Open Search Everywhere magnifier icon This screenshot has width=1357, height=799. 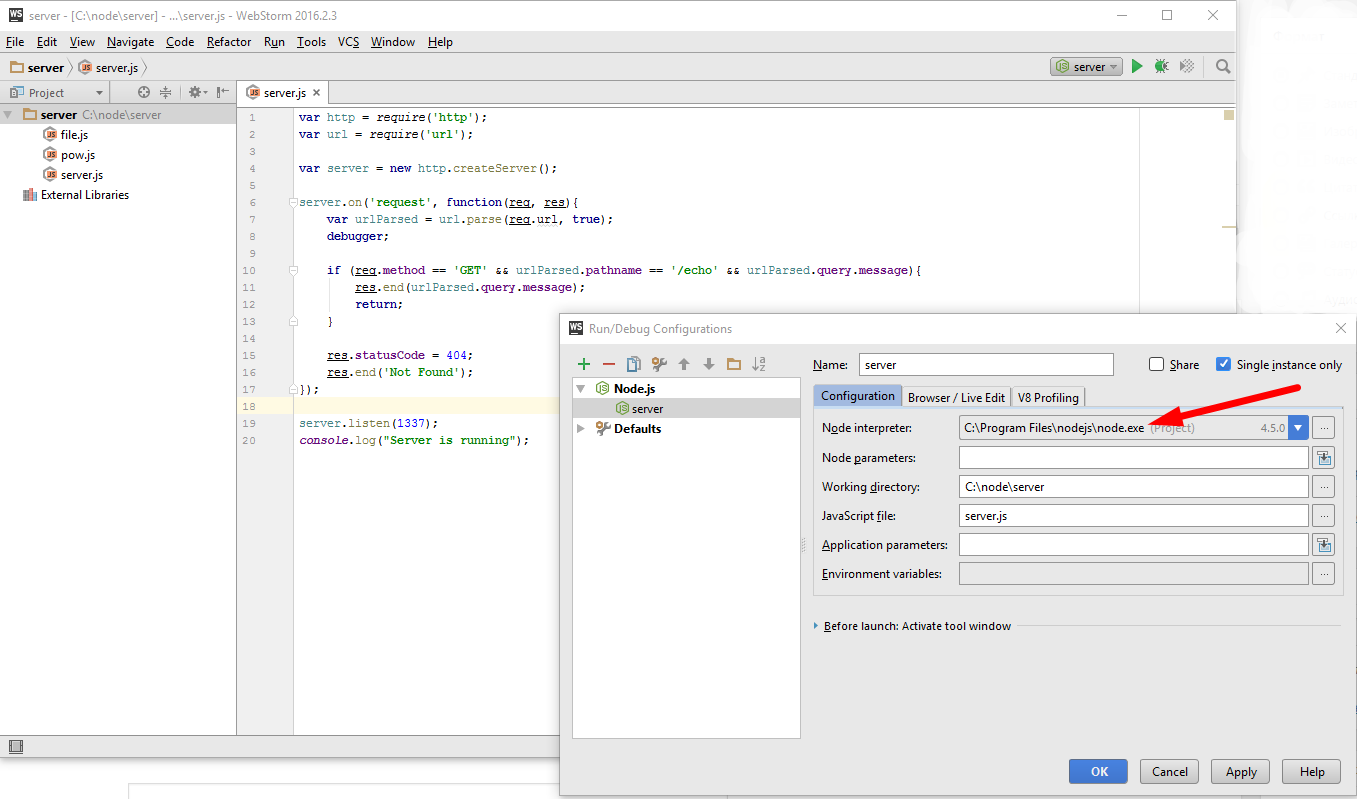pyautogui.click(x=1222, y=67)
